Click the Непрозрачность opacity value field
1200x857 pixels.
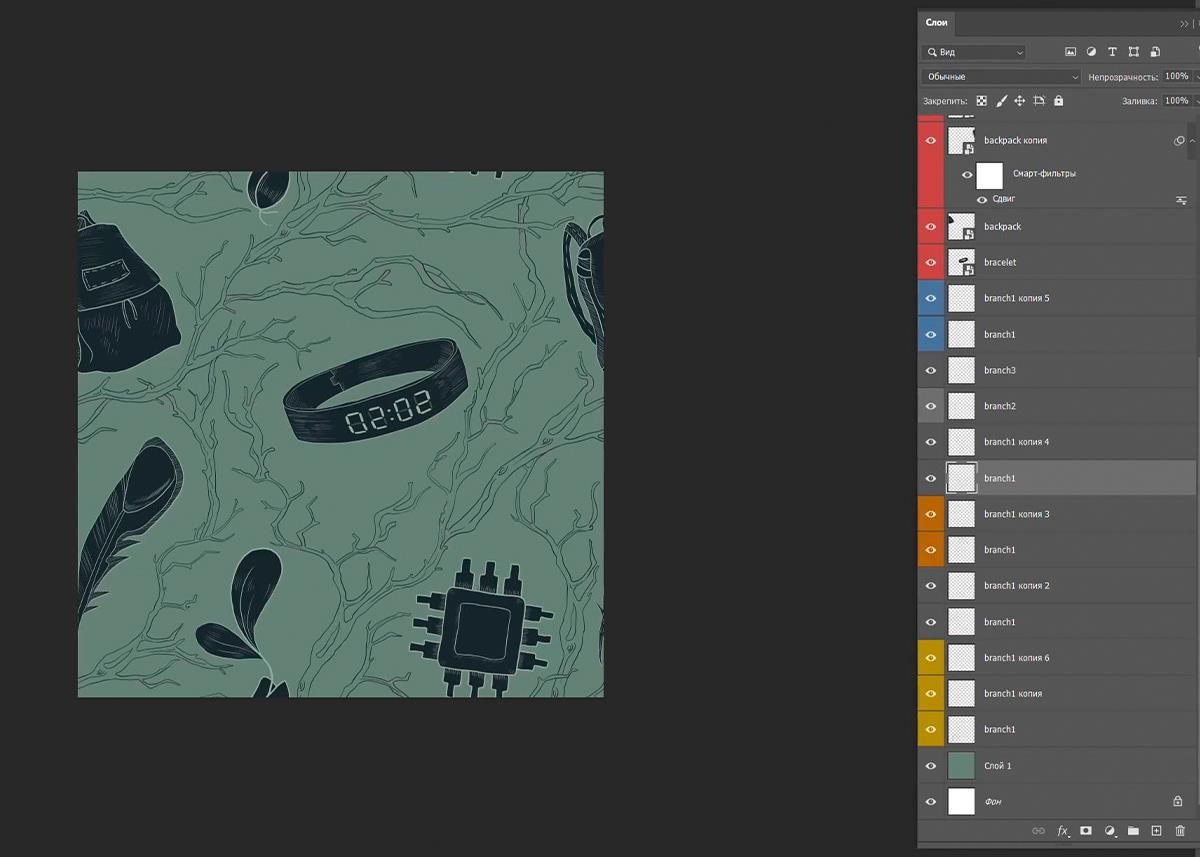pyautogui.click(x=1176, y=77)
